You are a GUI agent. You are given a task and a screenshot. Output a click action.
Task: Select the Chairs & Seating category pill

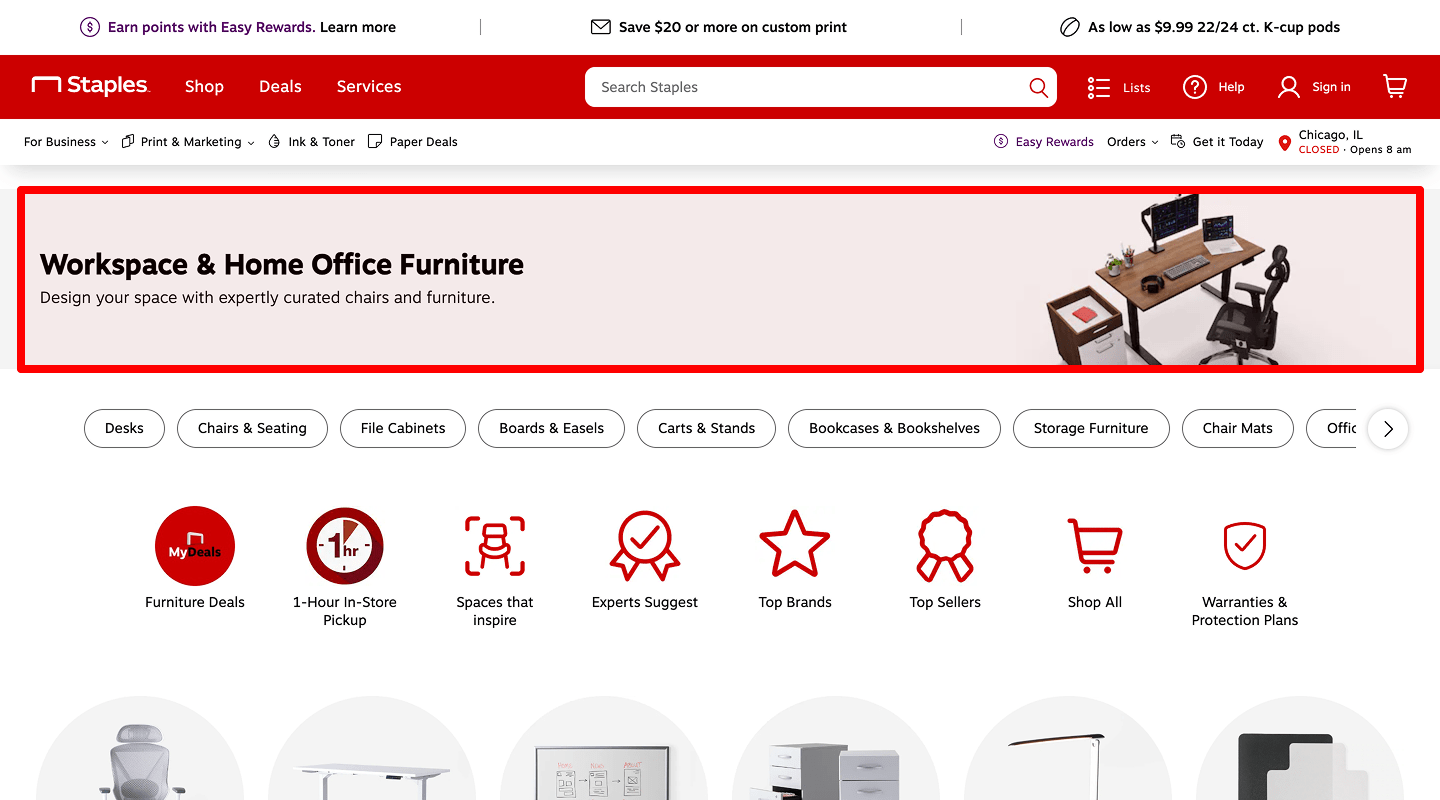(252, 428)
